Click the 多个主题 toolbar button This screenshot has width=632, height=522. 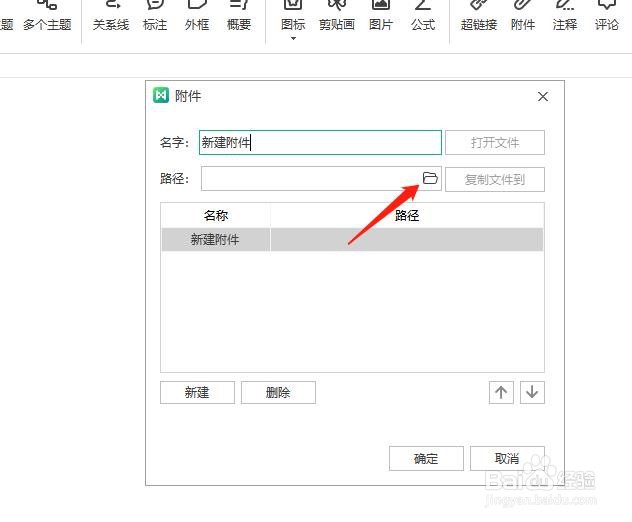coord(47,16)
